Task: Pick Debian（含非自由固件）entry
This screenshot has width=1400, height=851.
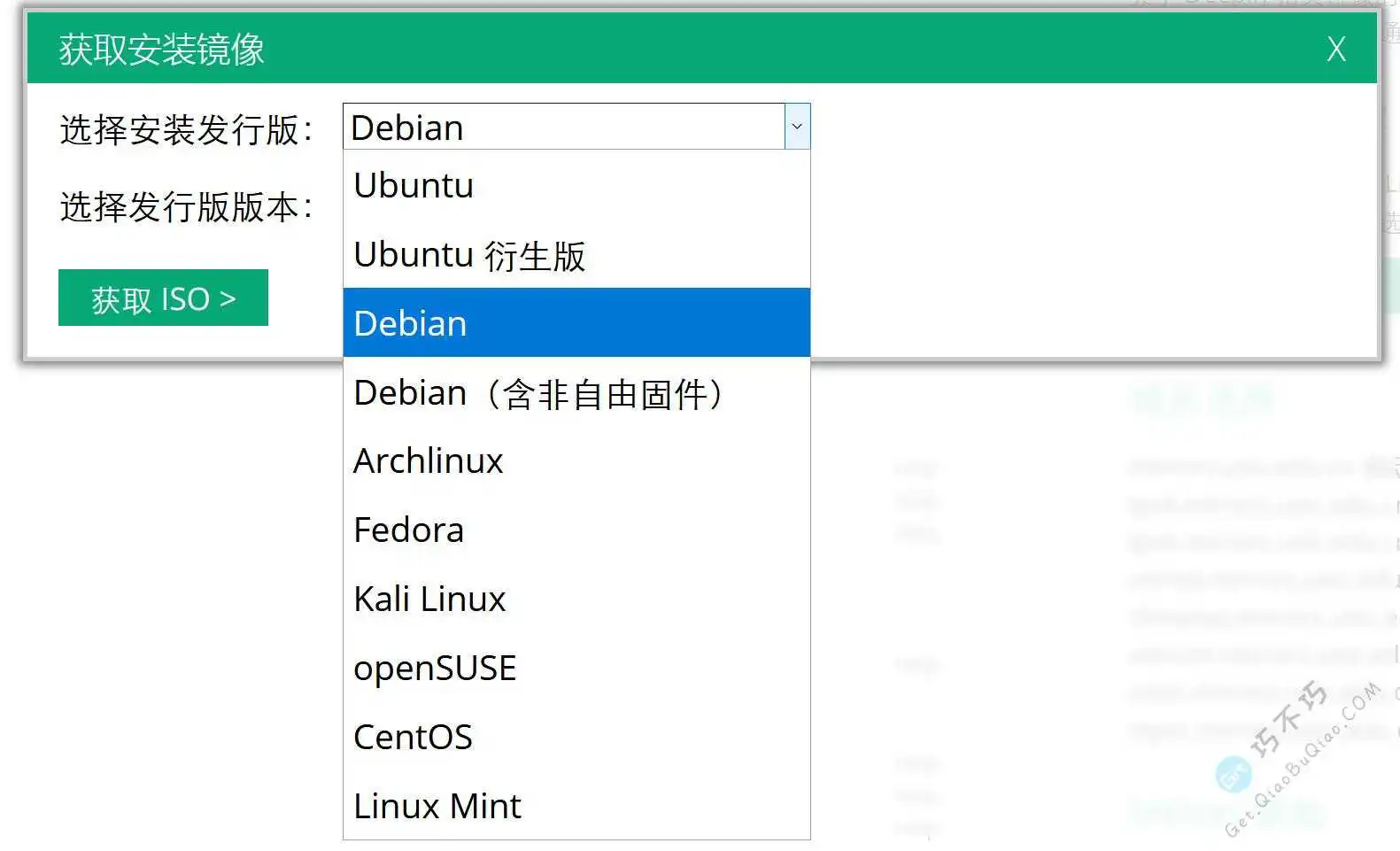Action: click(x=576, y=392)
